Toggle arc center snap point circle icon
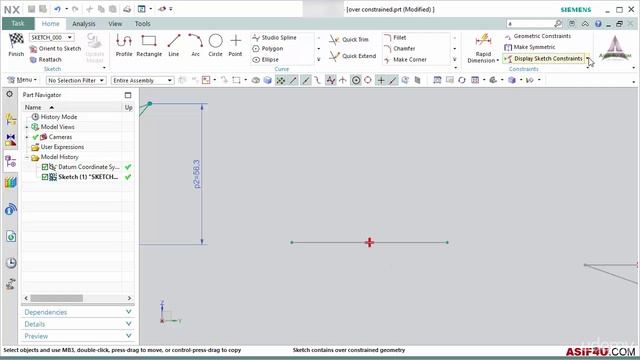This screenshot has width=640, height=360. coord(356,80)
